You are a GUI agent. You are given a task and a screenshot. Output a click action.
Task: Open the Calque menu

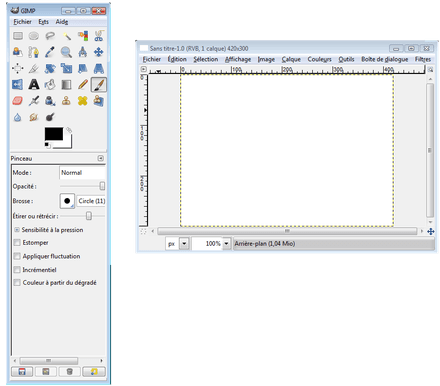tap(291, 59)
